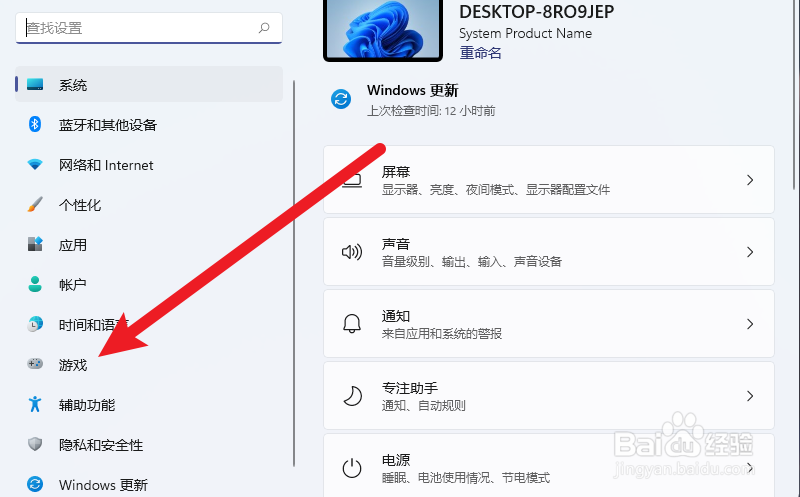This screenshot has width=800, height=497.
Task: Expand the 通知 card chevron
Action: (750, 324)
